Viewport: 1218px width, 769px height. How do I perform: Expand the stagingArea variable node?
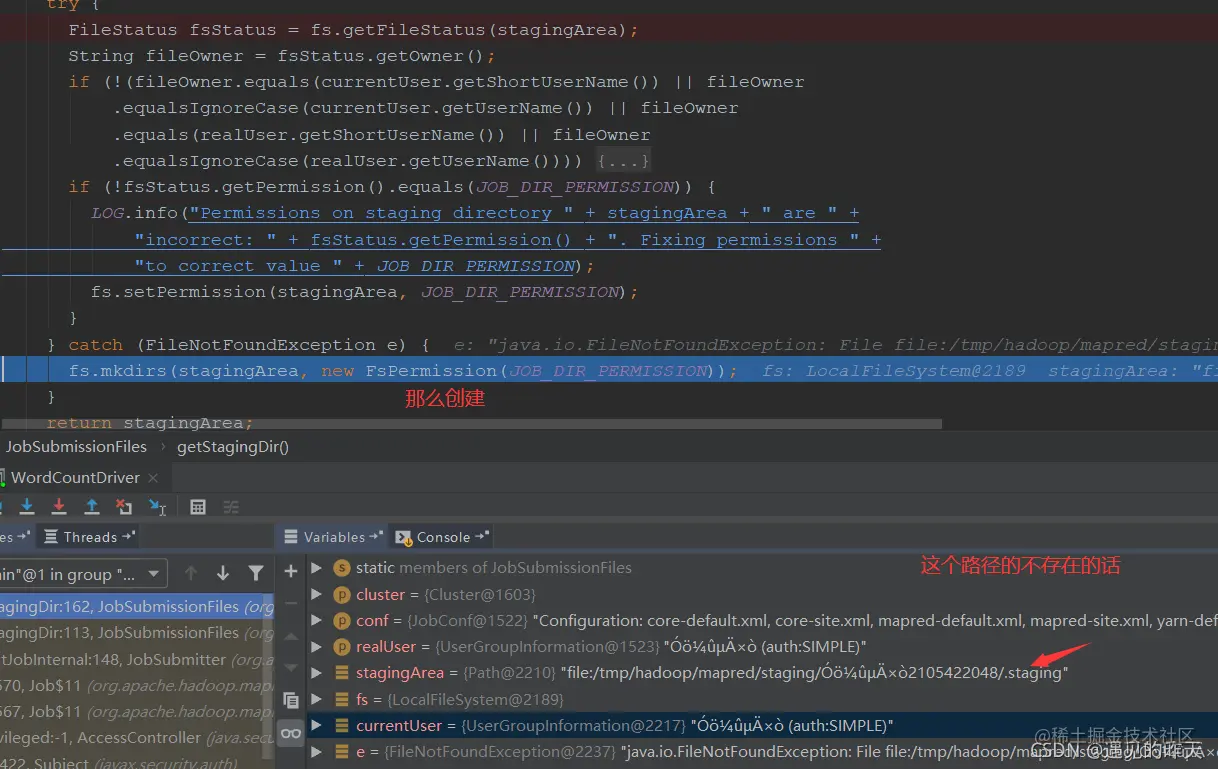pyautogui.click(x=316, y=672)
